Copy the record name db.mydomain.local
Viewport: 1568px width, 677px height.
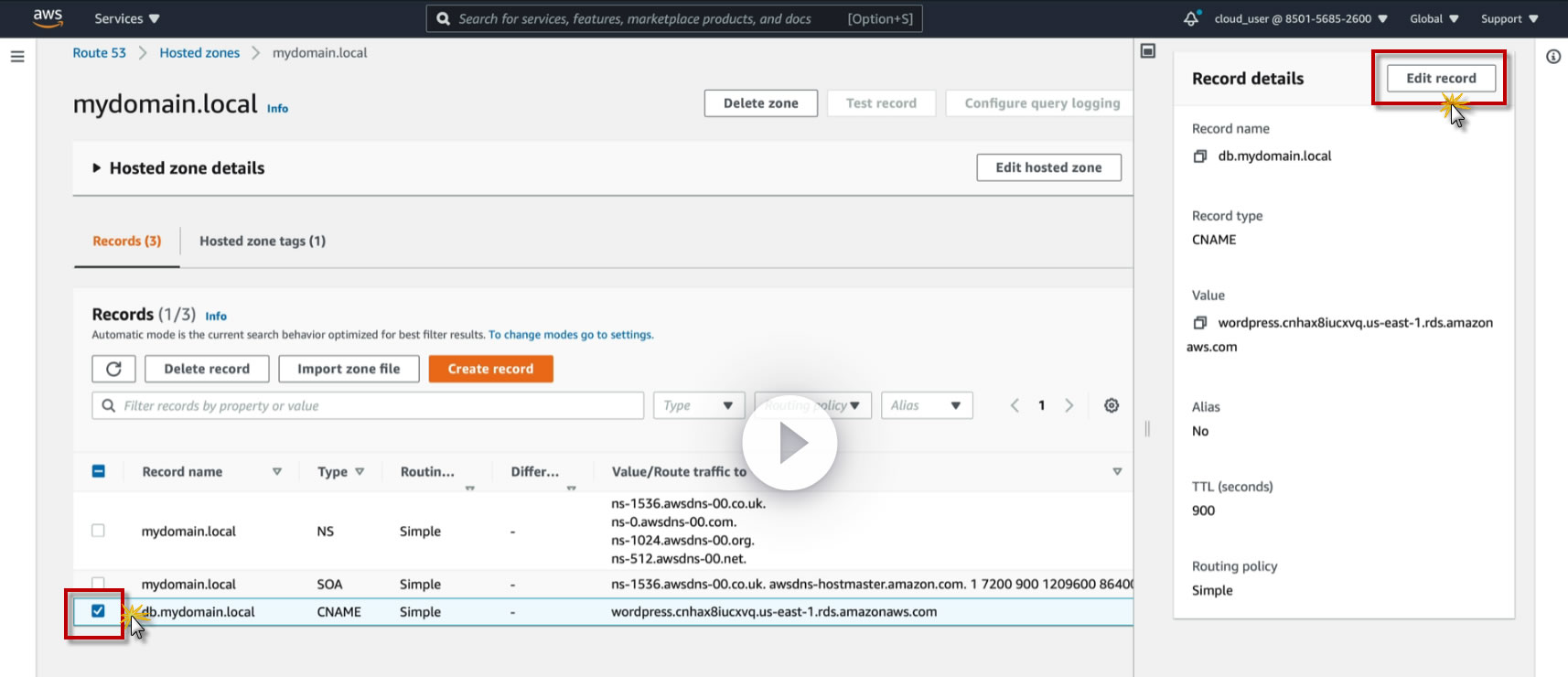pyautogui.click(x=1200, y=156)
